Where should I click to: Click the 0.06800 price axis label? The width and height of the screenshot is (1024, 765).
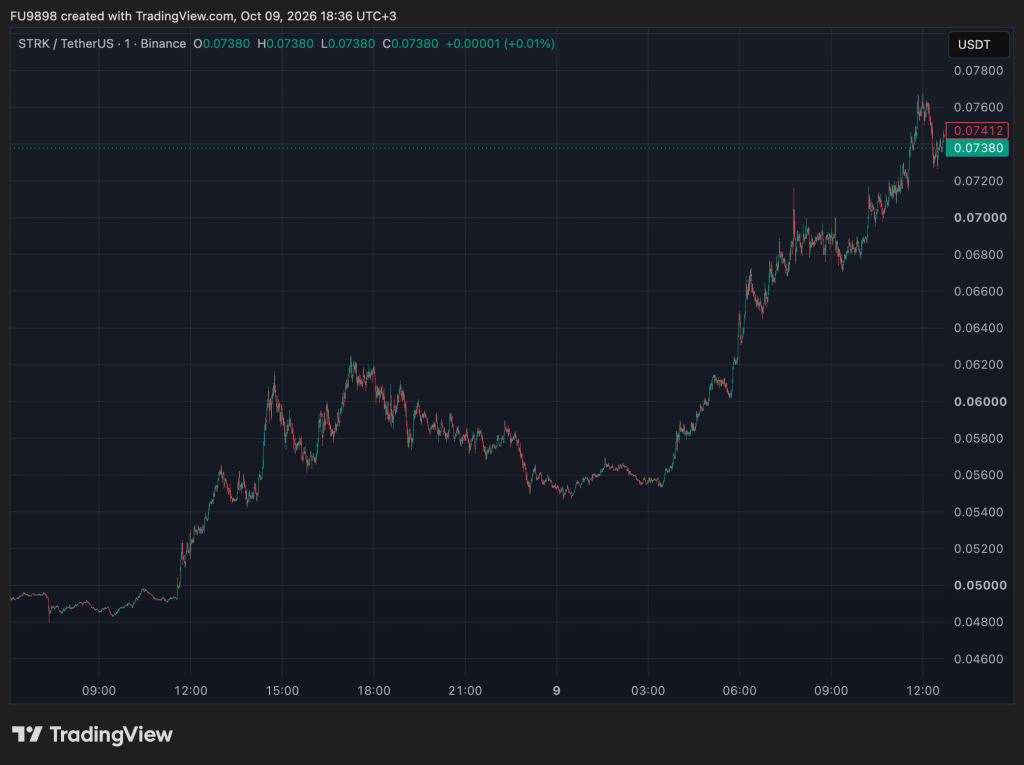tap(978, 255)
